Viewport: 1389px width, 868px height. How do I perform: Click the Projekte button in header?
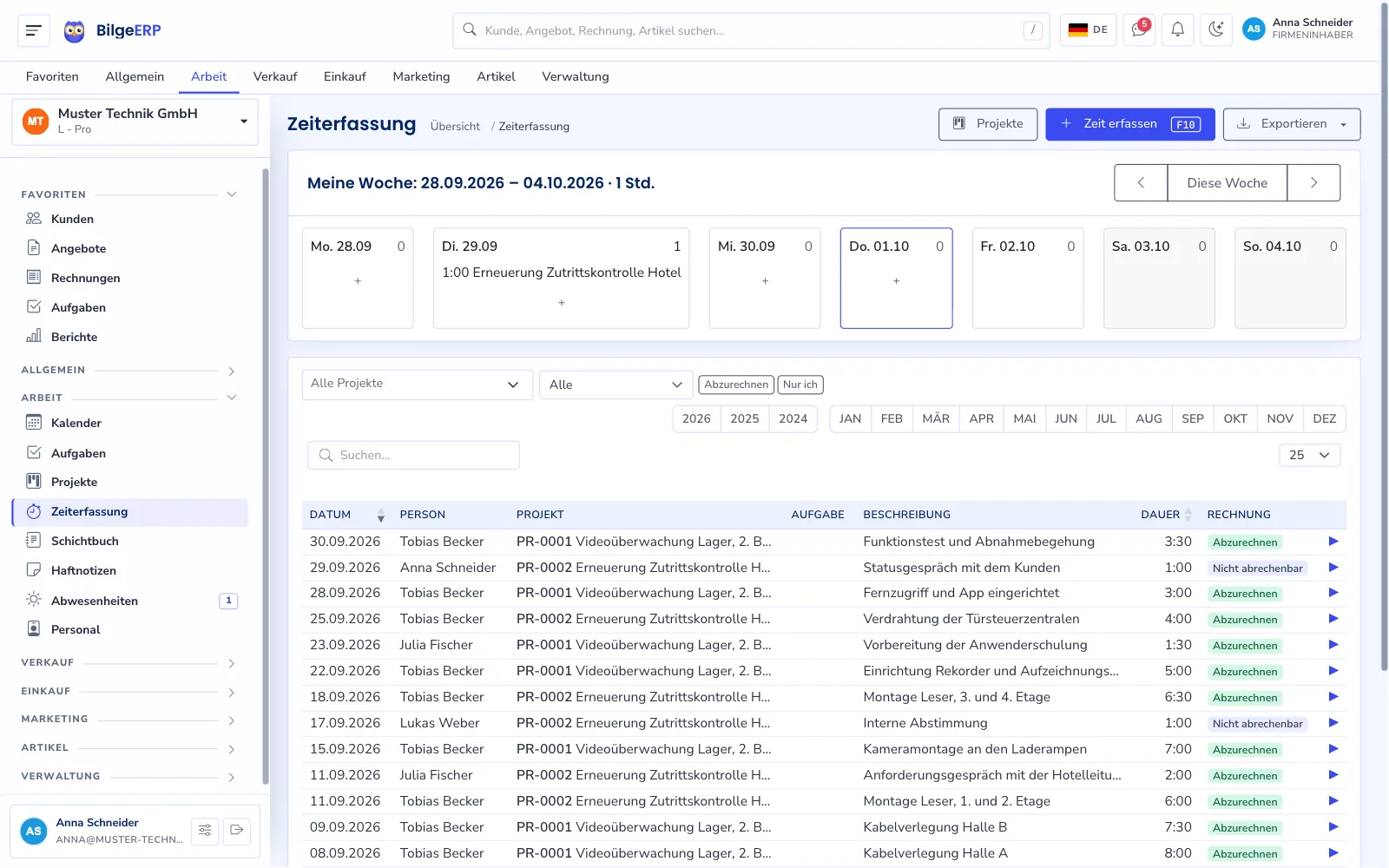(988, 124)
